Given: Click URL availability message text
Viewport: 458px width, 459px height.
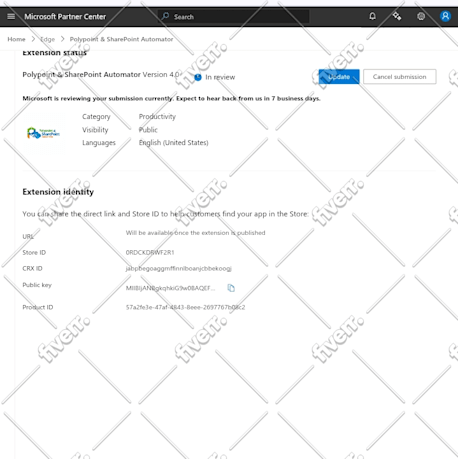Looking at the screenshot, I should [195, 233].
